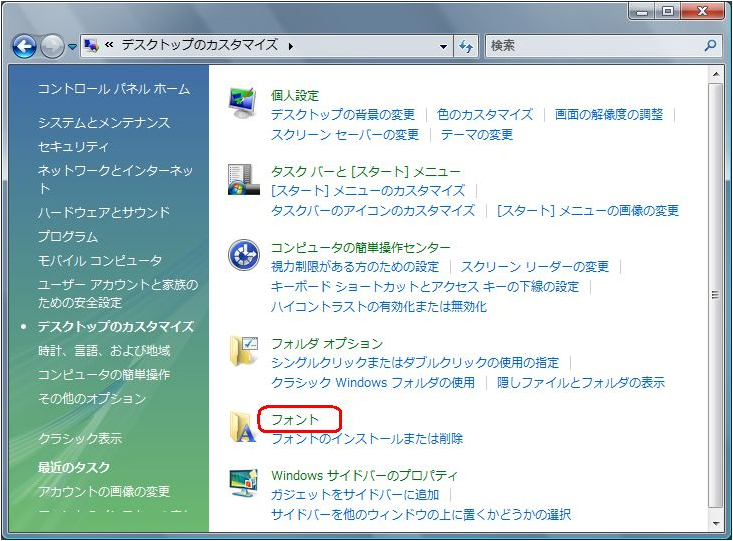This screenshot has height=541, width=733.
Task: Open sidebar always-on-top choice link
Action: [x=421, y=514]
